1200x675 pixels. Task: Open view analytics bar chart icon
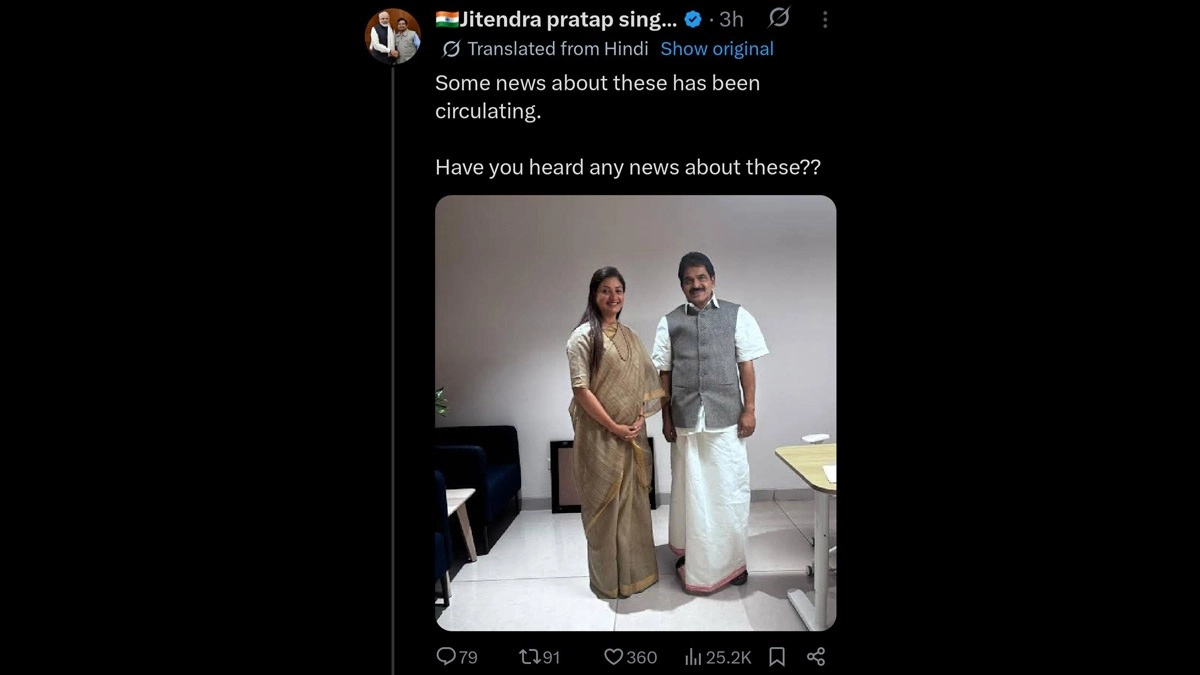click(693, 657)
